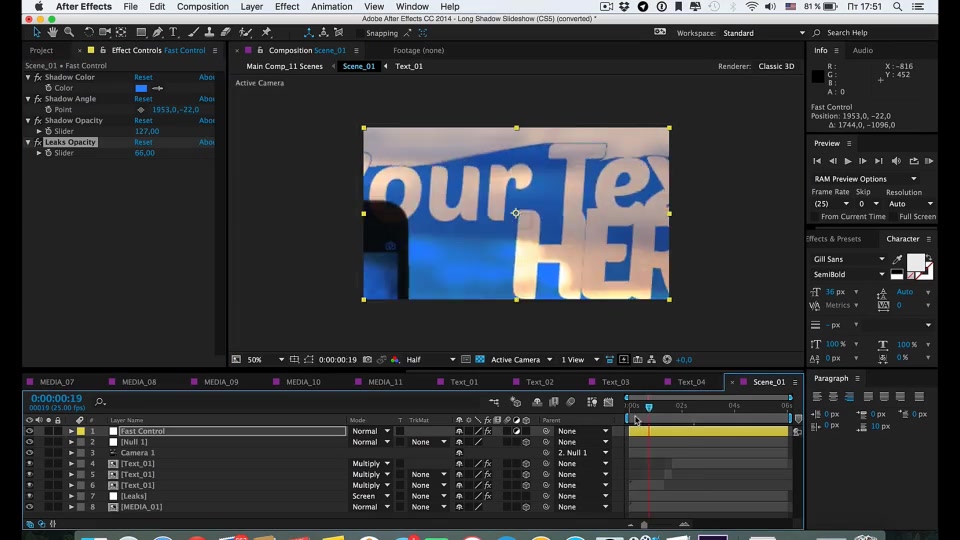
Task: Hide the [Null 1] layer eye
Action: tap(29, 442)
